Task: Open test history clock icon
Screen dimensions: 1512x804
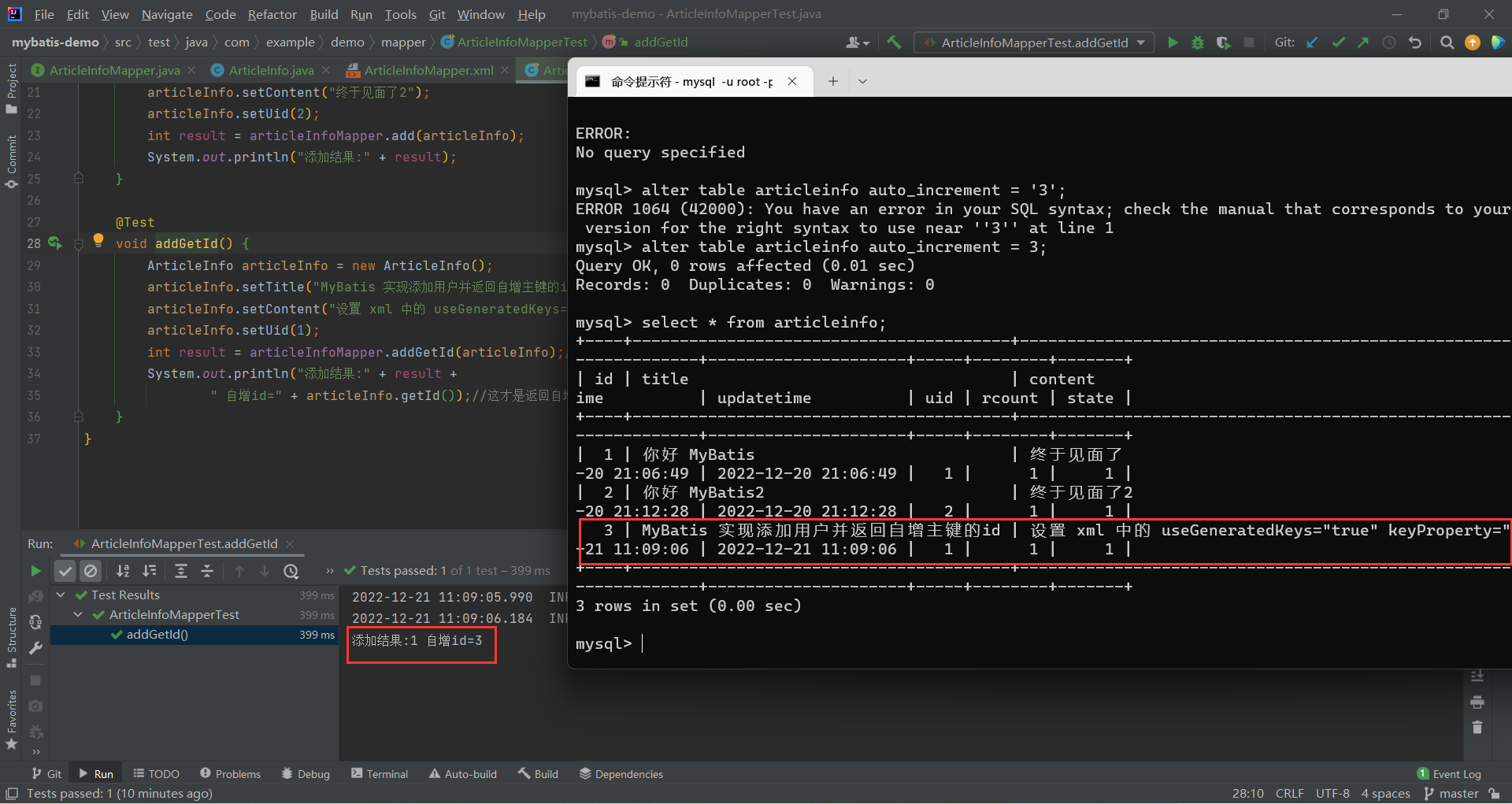Action: (291, 571)
